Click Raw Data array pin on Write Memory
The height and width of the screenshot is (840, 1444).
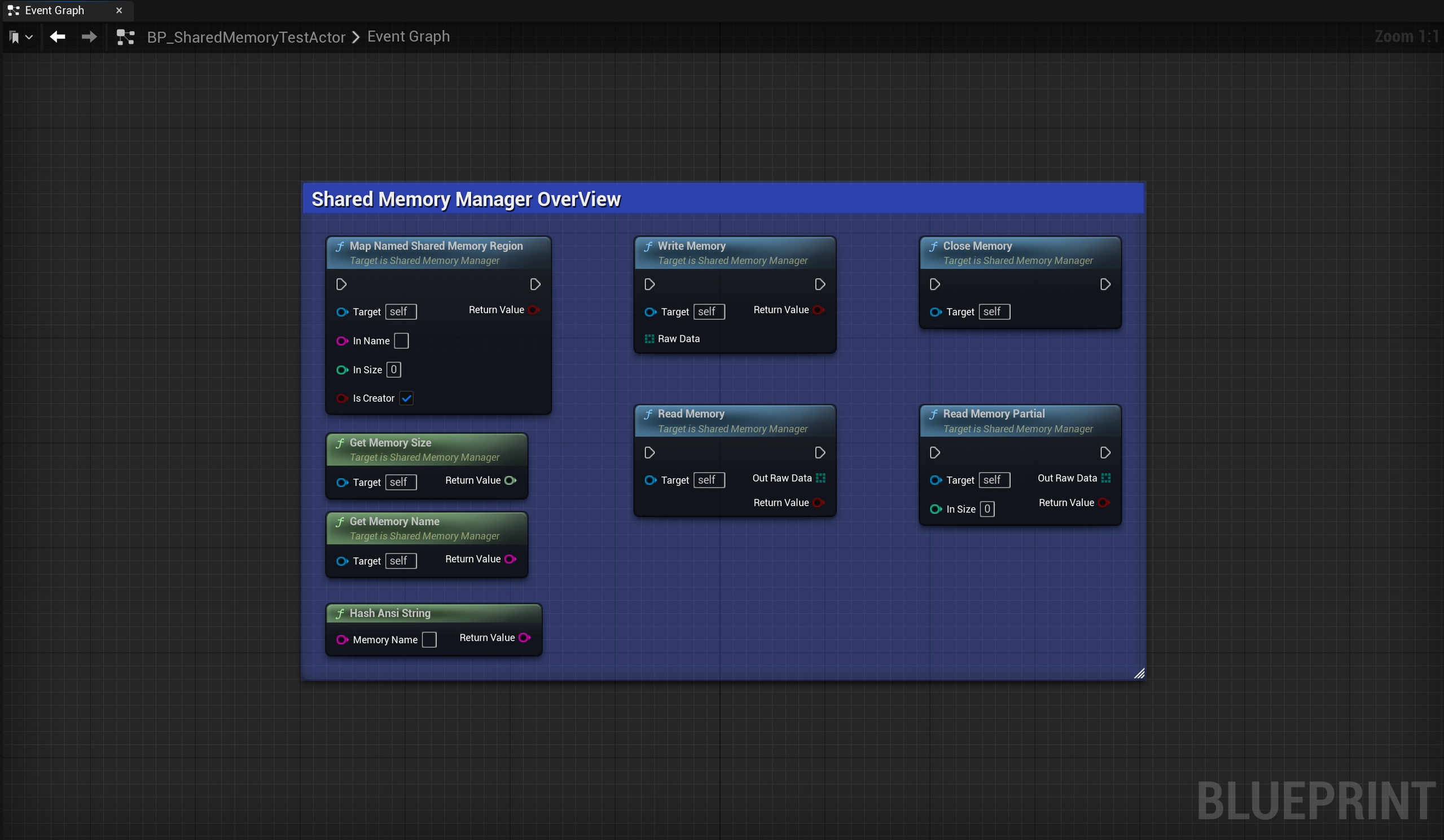click(649, 338)
